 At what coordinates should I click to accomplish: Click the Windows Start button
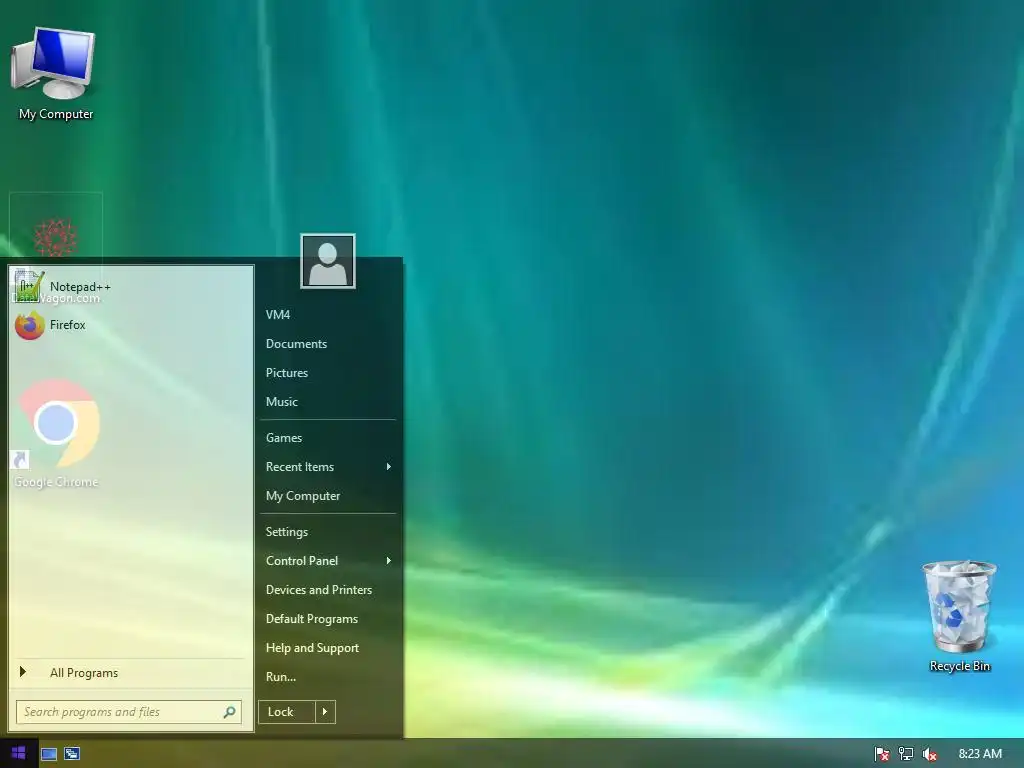18,753
